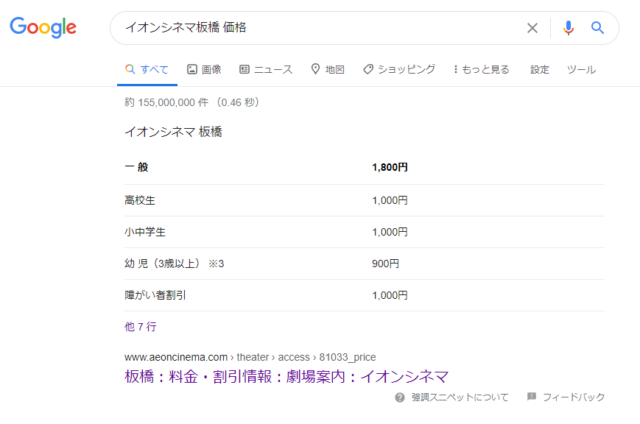The image size is (640, 424).
Task: Open the 設定 menu
Action: pyautogui.click(x=540, y=70)
